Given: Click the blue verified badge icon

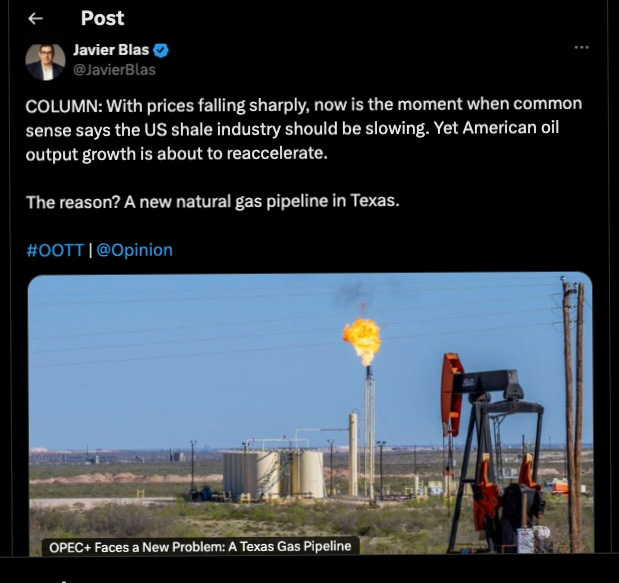Looking at the screenshot, I should click(x=161, y=51).
